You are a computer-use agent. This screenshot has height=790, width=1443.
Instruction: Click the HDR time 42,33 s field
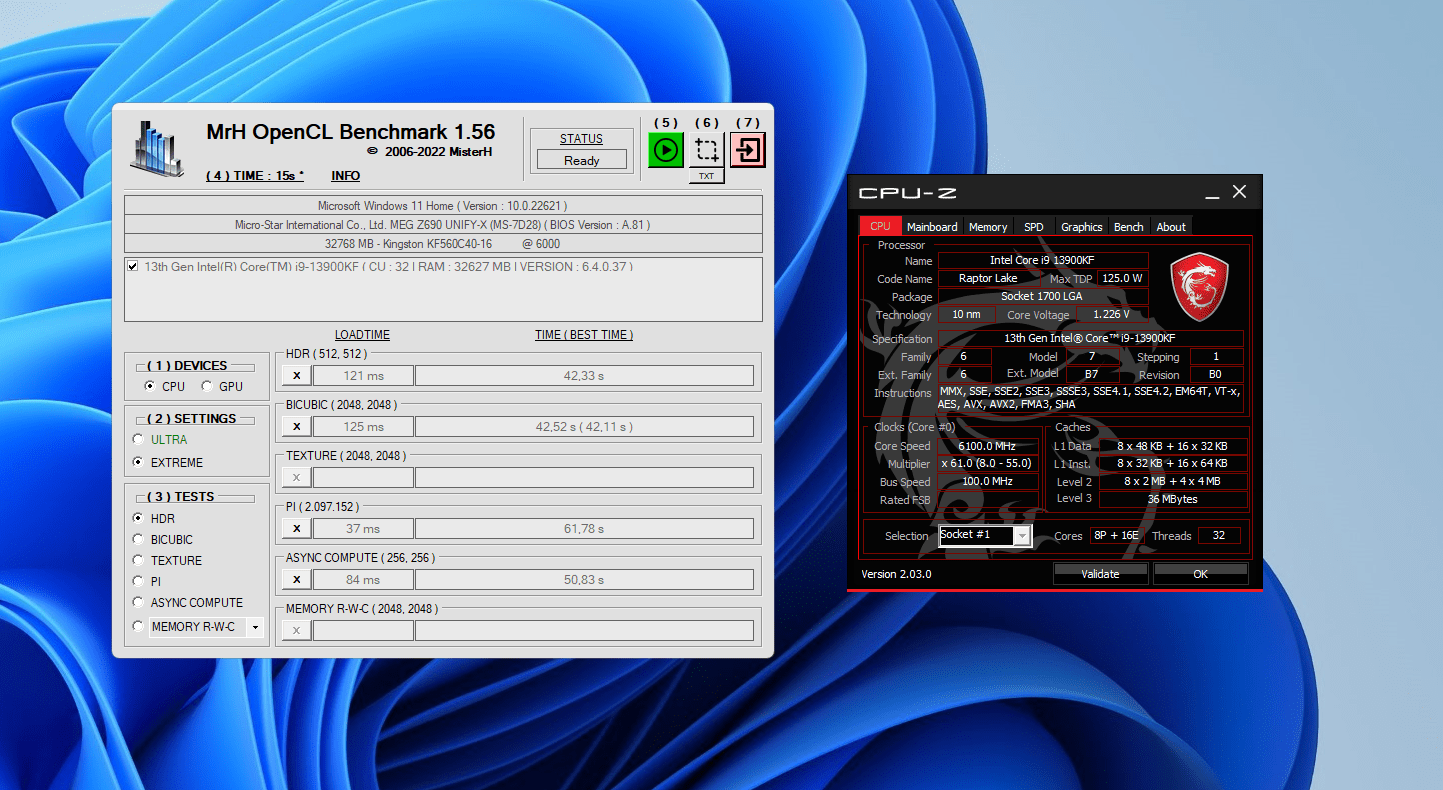click(584, 375)
